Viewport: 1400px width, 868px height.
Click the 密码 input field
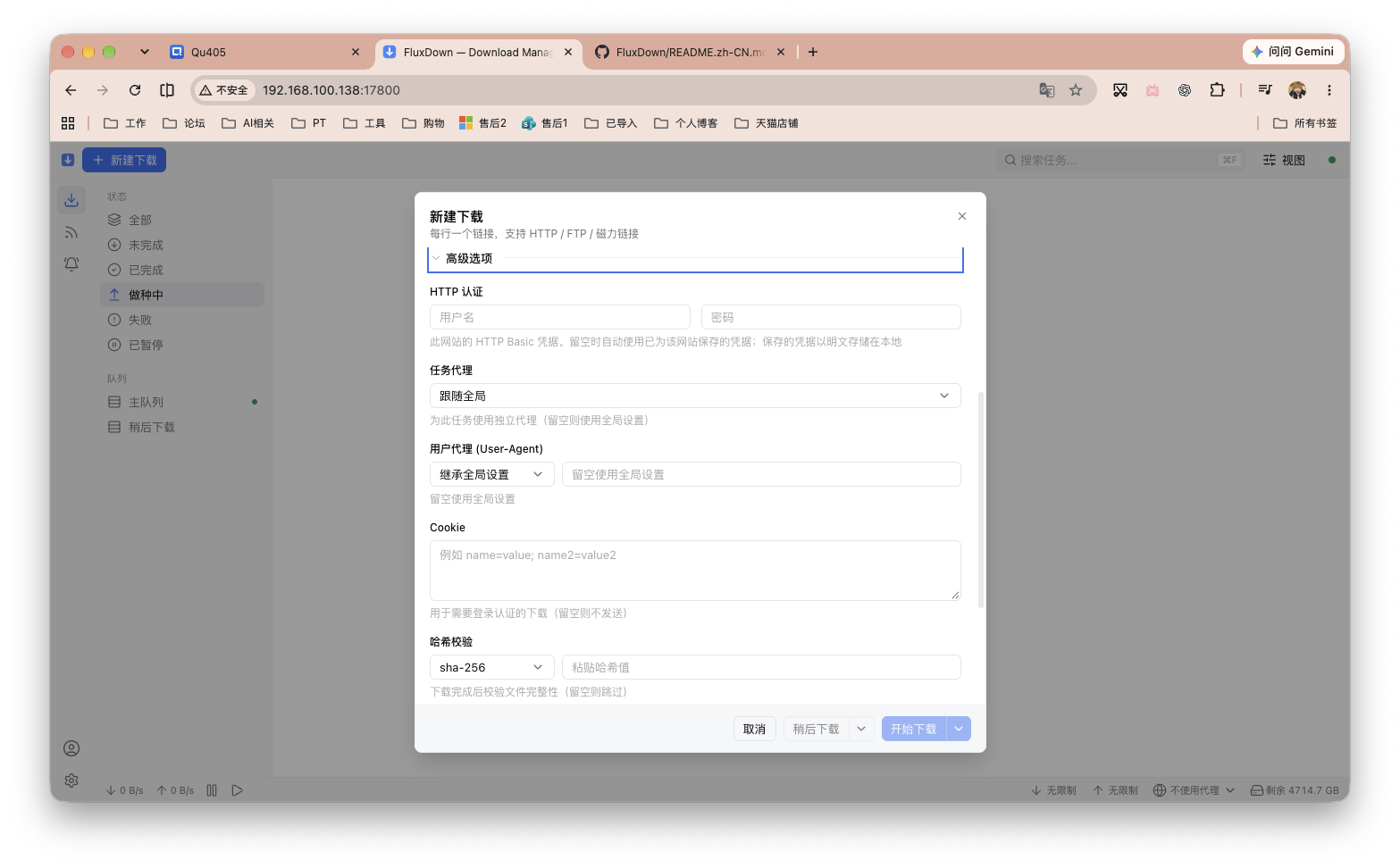831,317
